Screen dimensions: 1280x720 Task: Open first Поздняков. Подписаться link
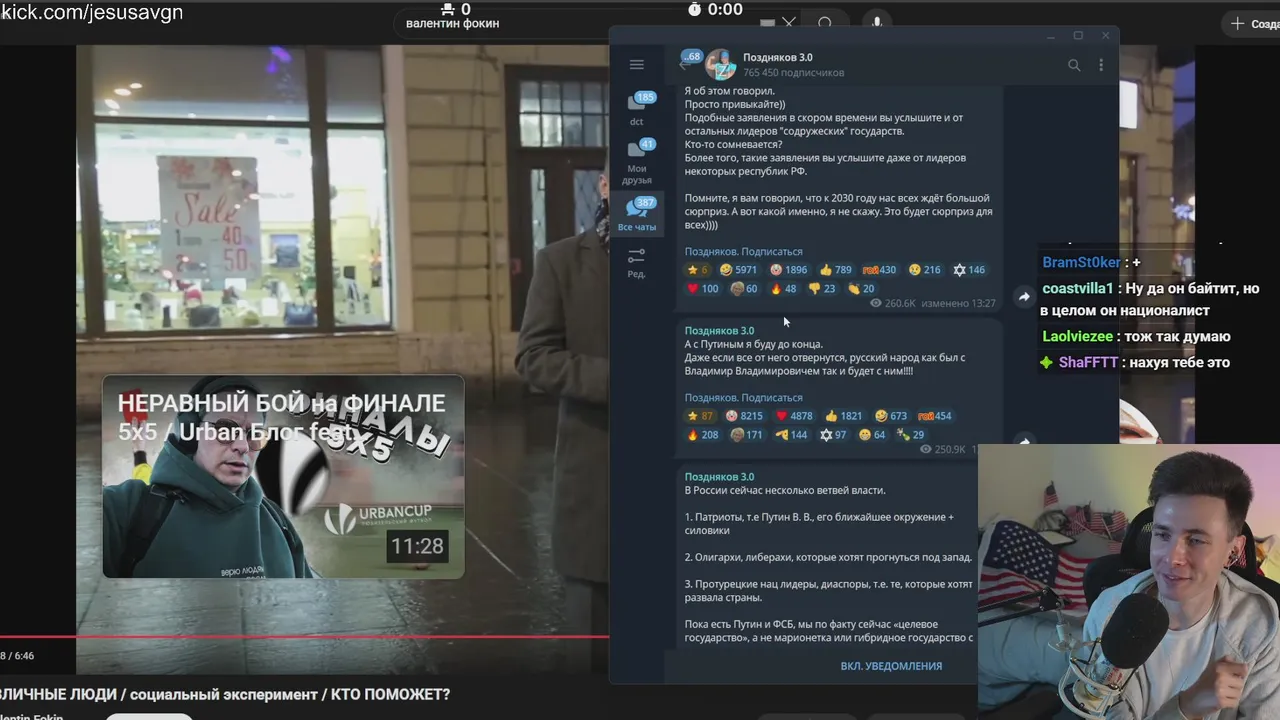coord(743,252)
